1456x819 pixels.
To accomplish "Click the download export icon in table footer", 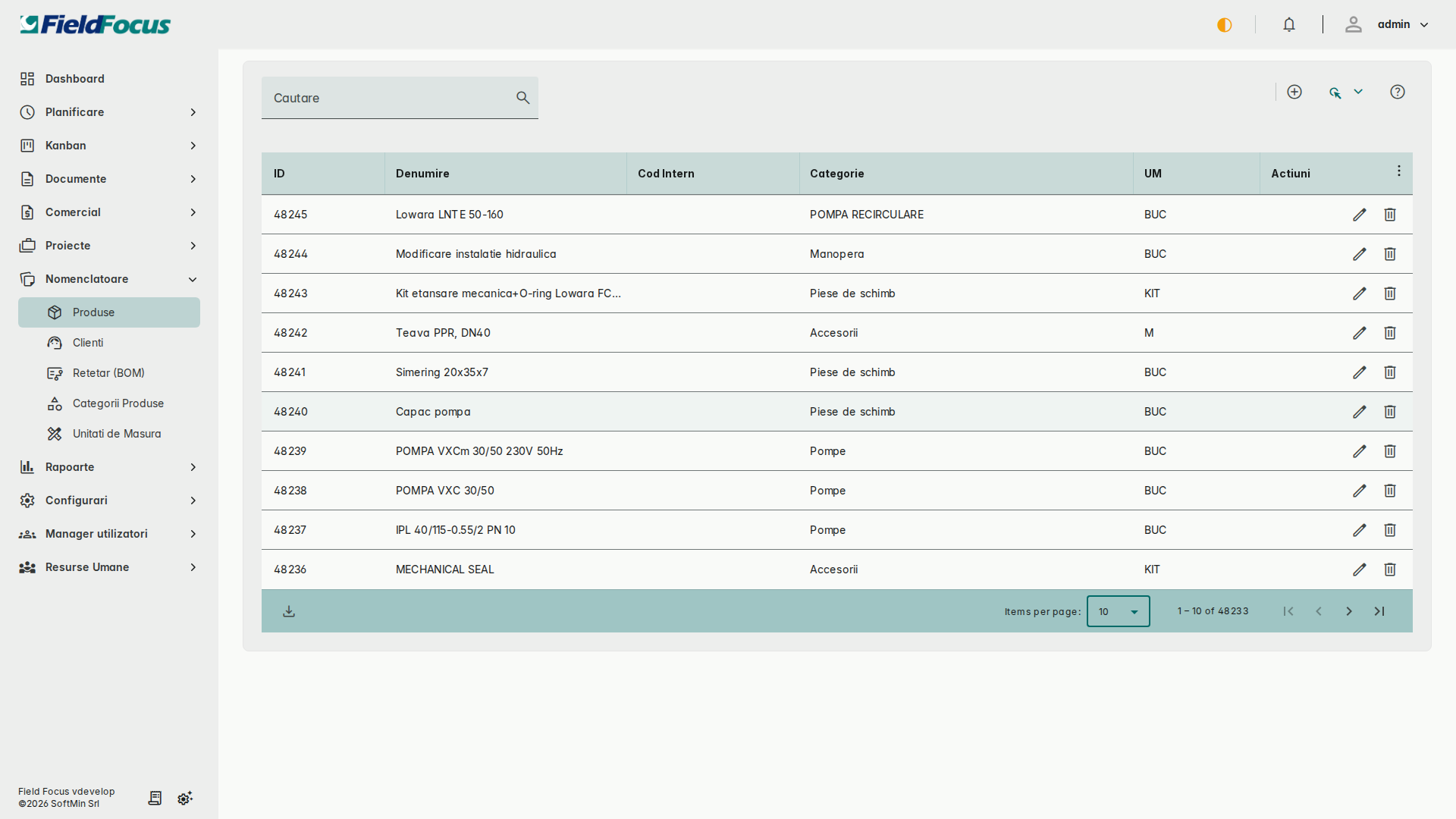I will click(289, 611).
